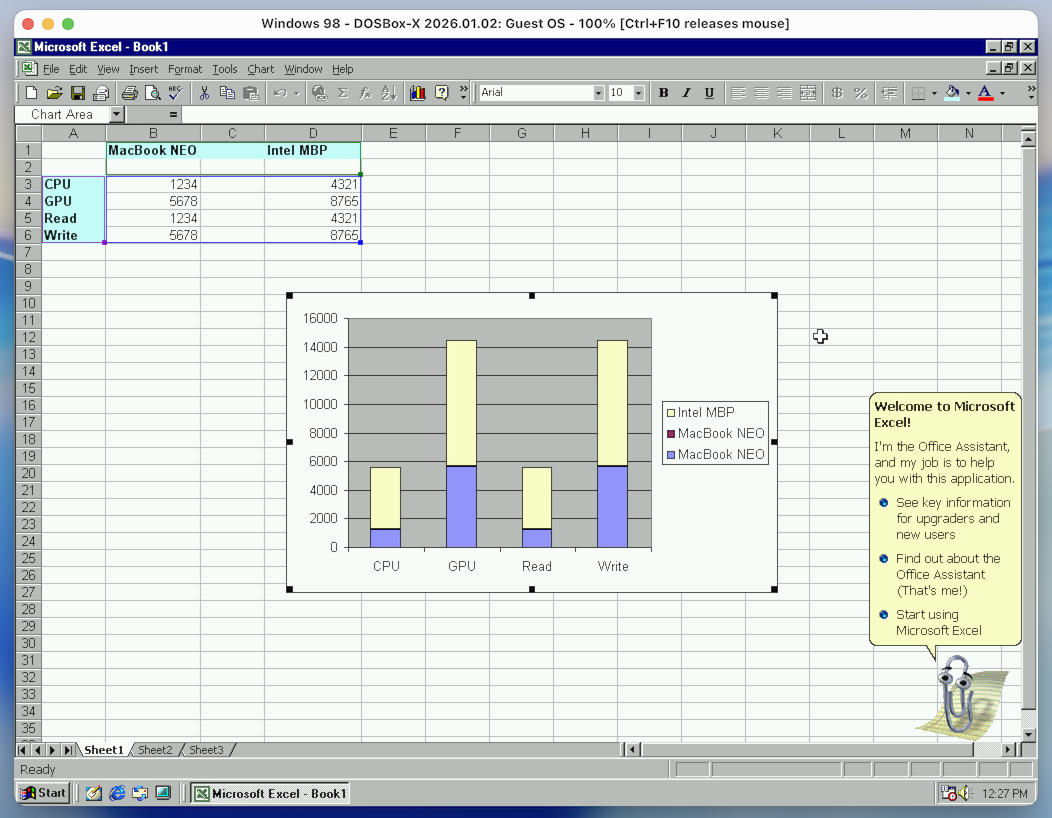Select column header F
This screenshot has height=818, width=1052.
pos(457,133)
